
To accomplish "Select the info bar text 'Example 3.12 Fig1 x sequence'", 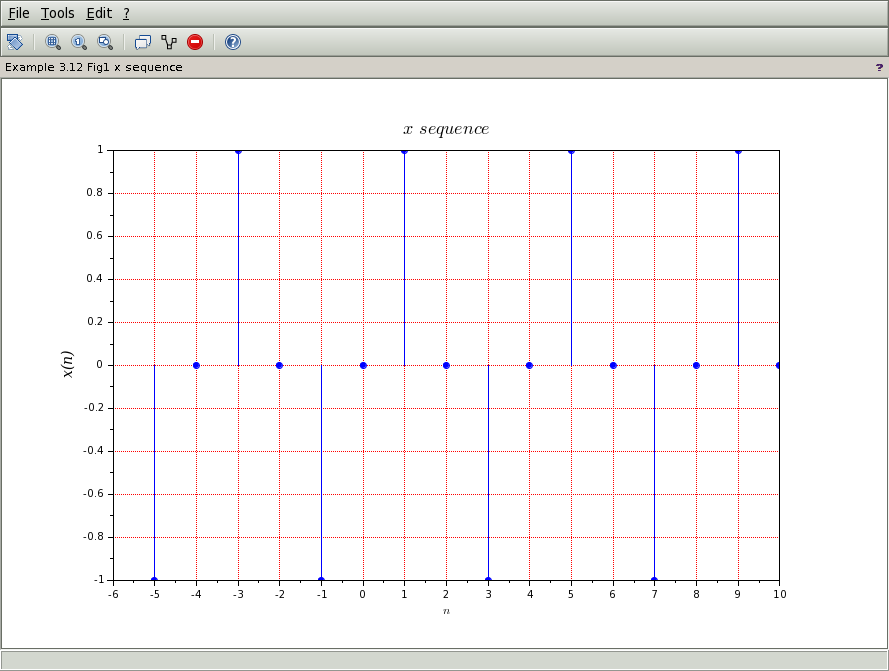I will [x=94, y=67].
